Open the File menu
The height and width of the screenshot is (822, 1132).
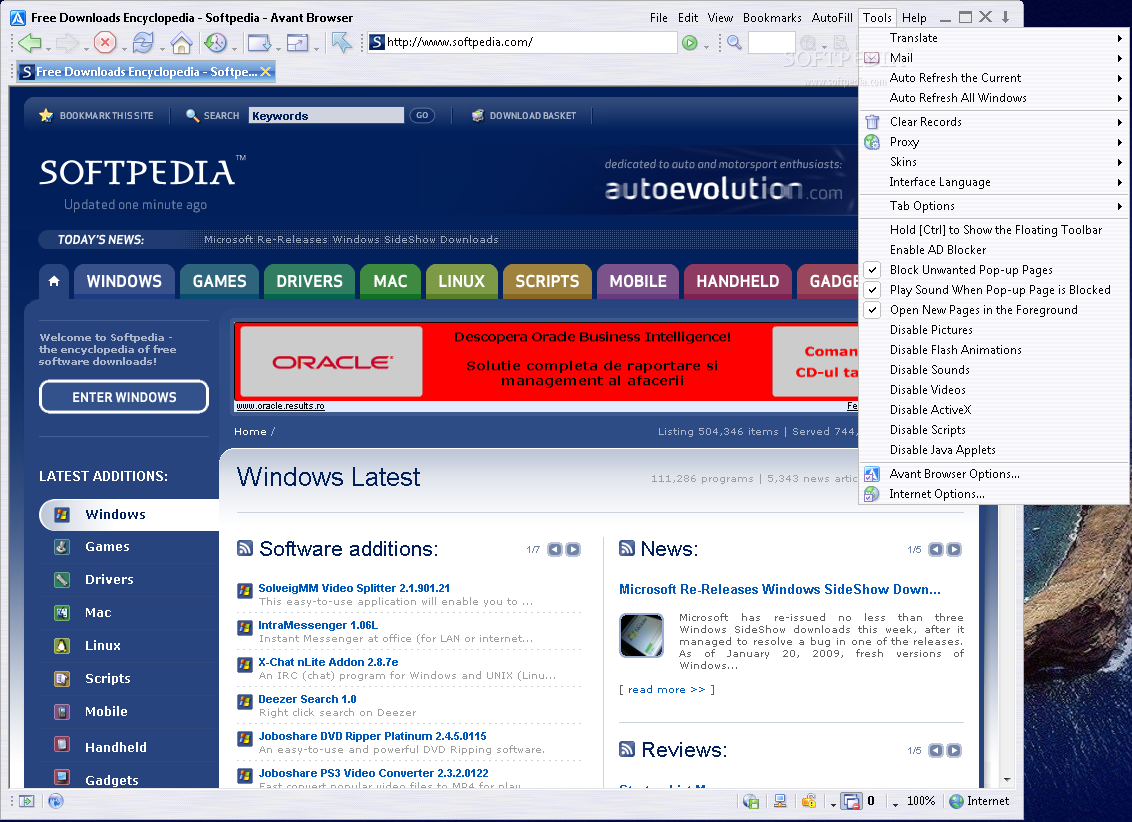click(x=658, y=18)
